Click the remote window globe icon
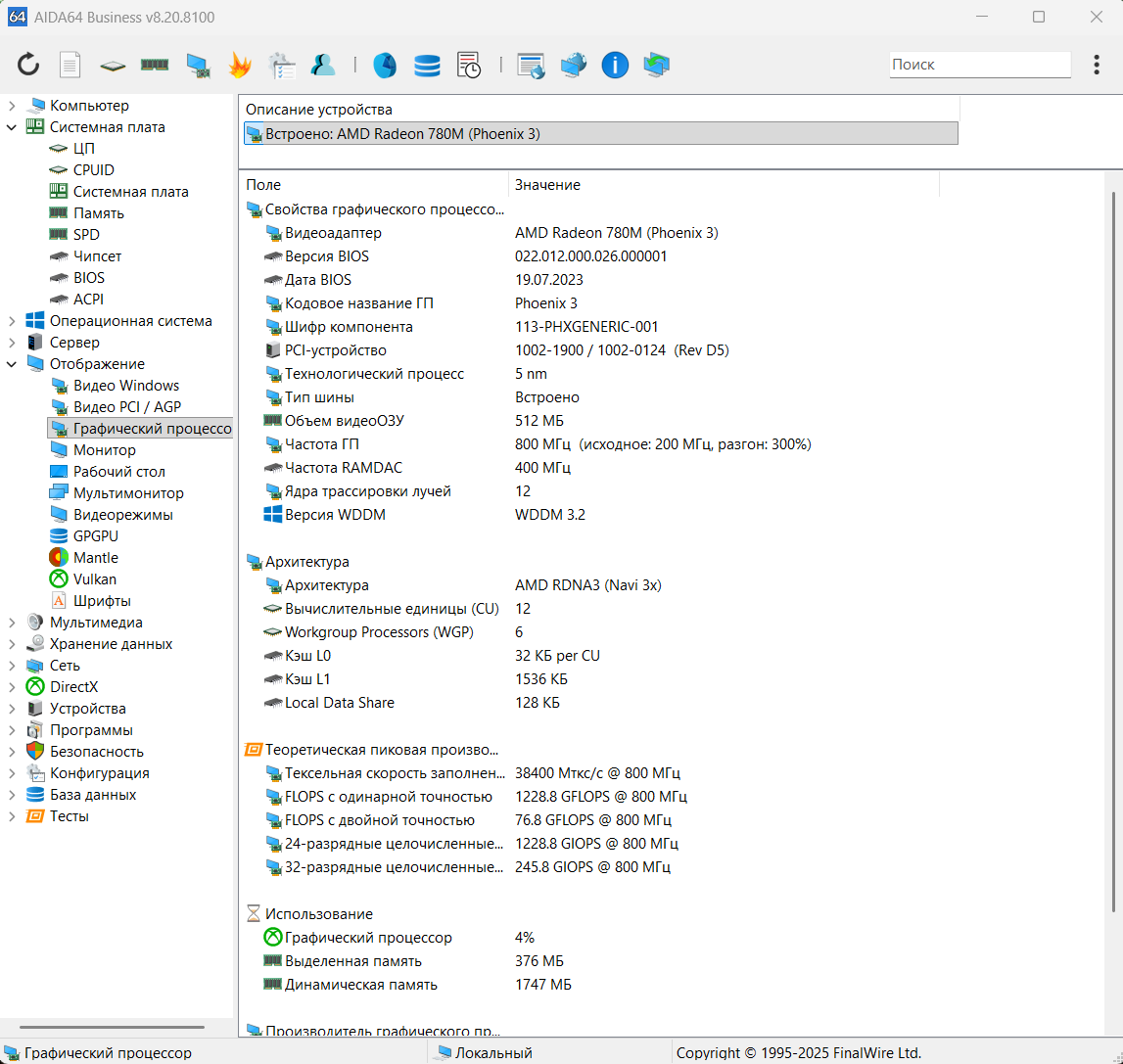The width and height of the screenshot is (1123, 1064). [531, 66]
